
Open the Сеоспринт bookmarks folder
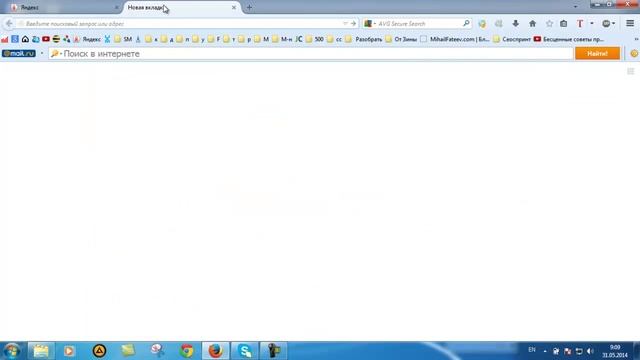click(512, 39)
